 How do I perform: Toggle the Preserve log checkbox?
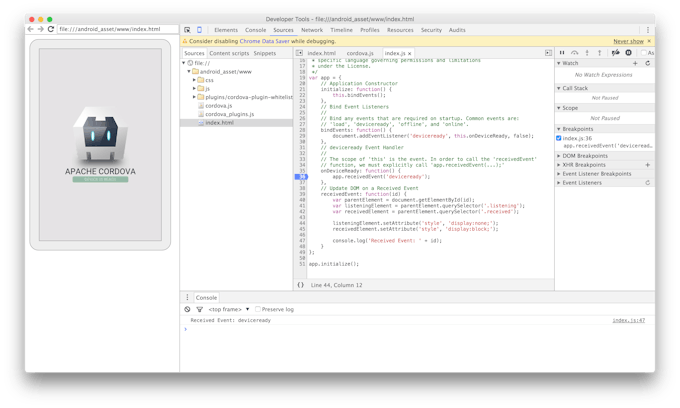(258, 309)
